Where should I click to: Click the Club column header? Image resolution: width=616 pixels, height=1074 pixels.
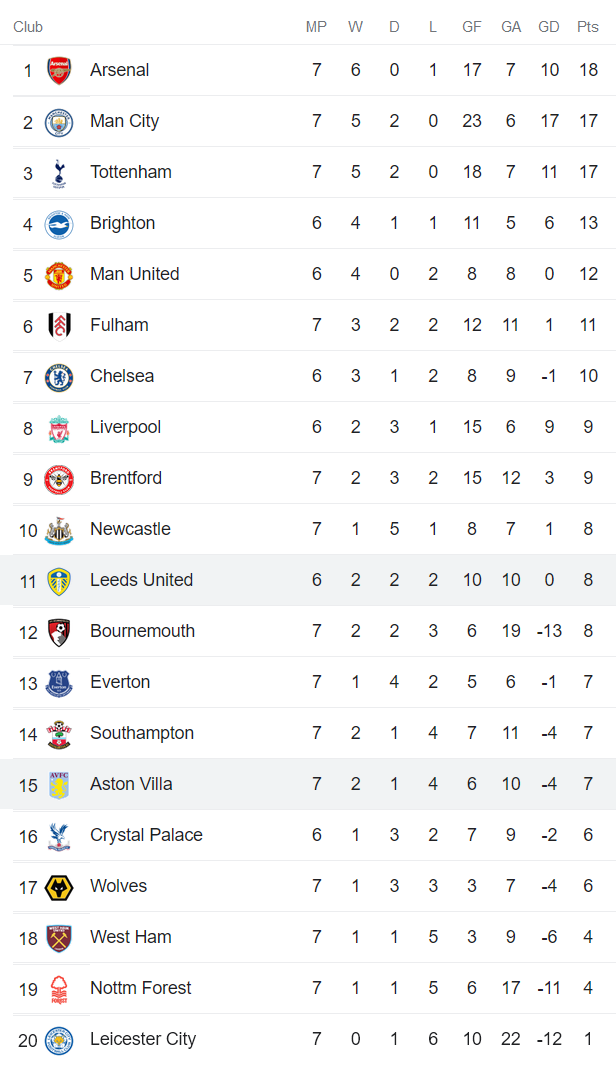(28, 27)
